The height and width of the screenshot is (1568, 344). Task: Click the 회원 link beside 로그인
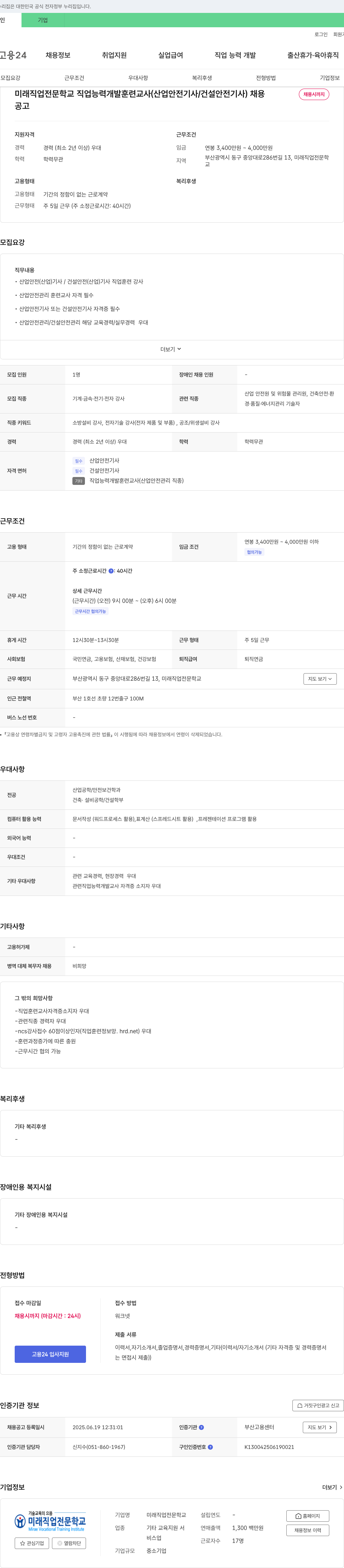[x=339, y=35]
